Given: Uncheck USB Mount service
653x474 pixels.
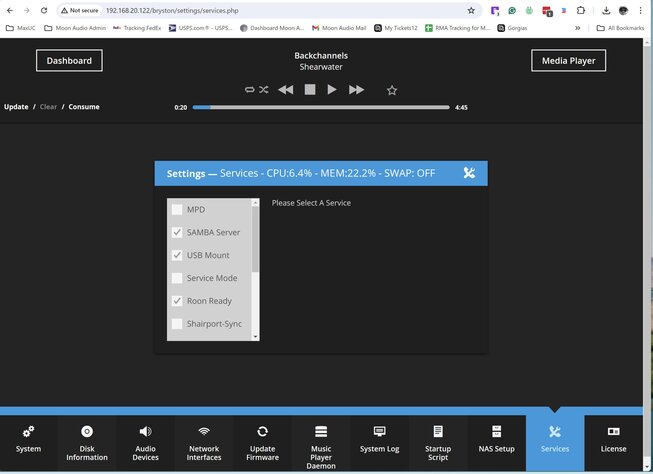Looking at the screenshot, I should (177, 255).
